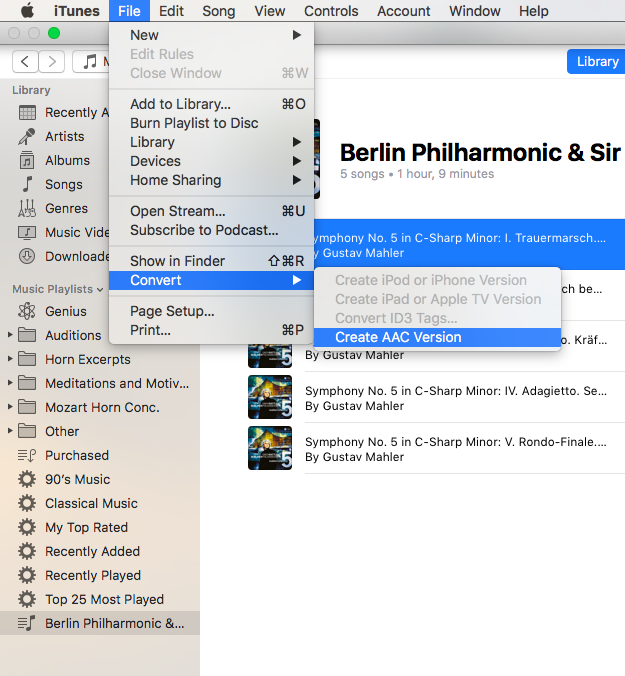Click the music note media picker icon
625x676 pixels.
(90, 62)
